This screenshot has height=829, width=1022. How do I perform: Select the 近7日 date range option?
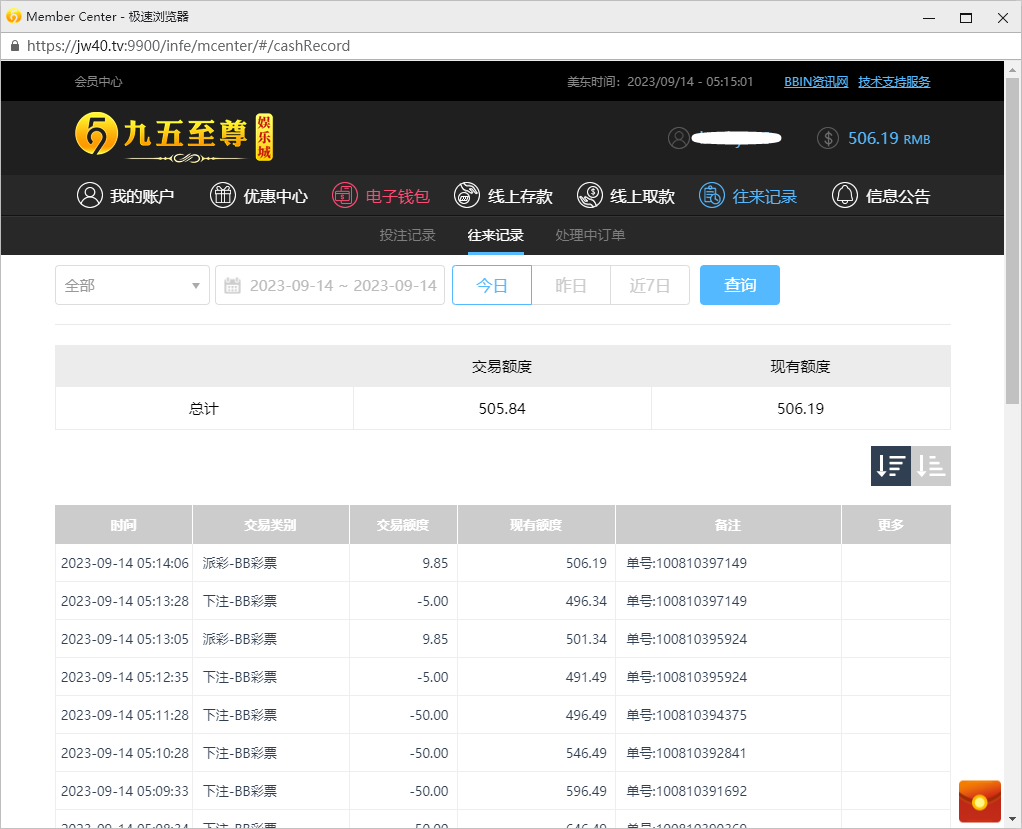click(649, 285)
